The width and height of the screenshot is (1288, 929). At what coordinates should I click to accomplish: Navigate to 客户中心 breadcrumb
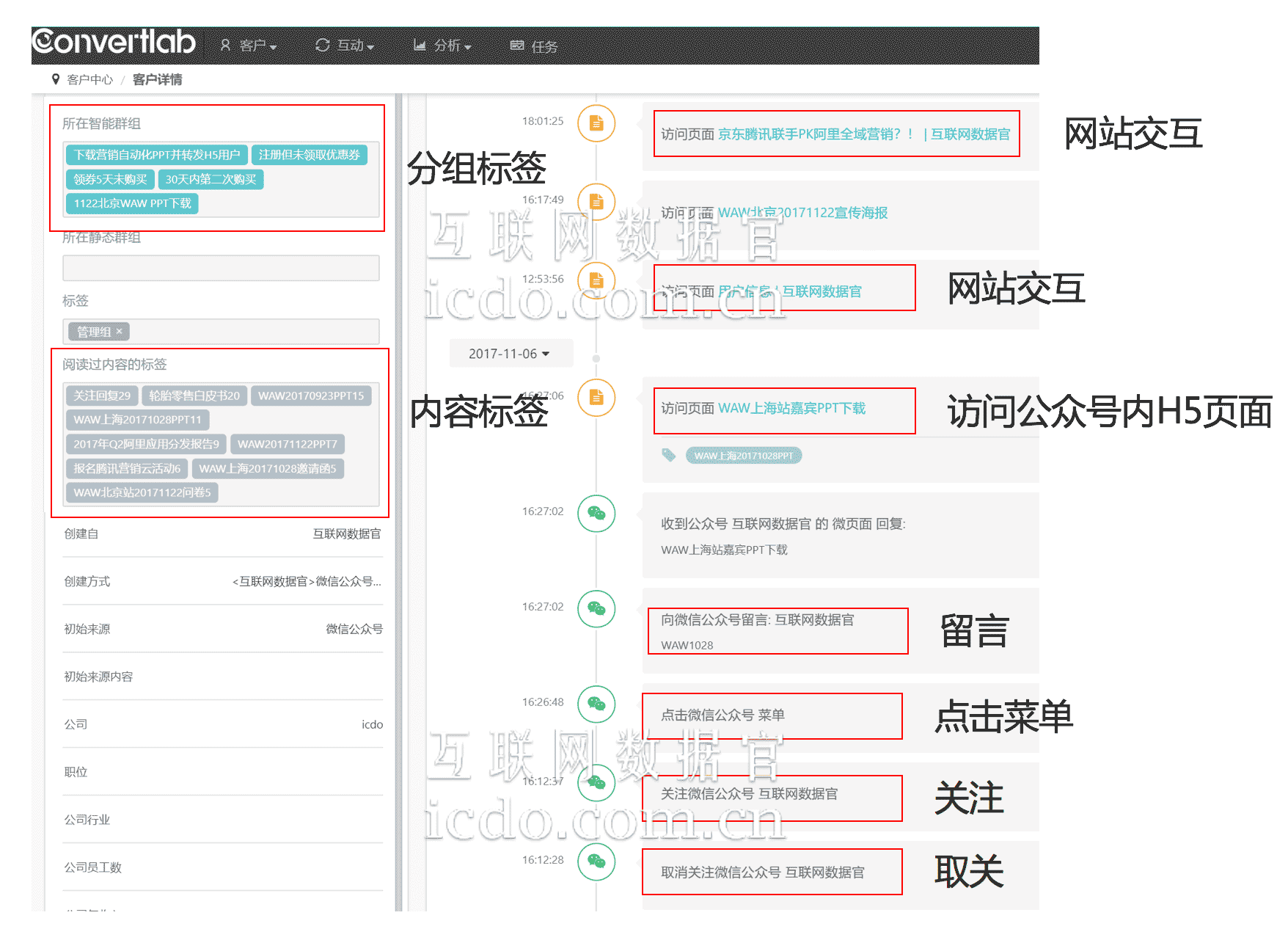(89, 79)
